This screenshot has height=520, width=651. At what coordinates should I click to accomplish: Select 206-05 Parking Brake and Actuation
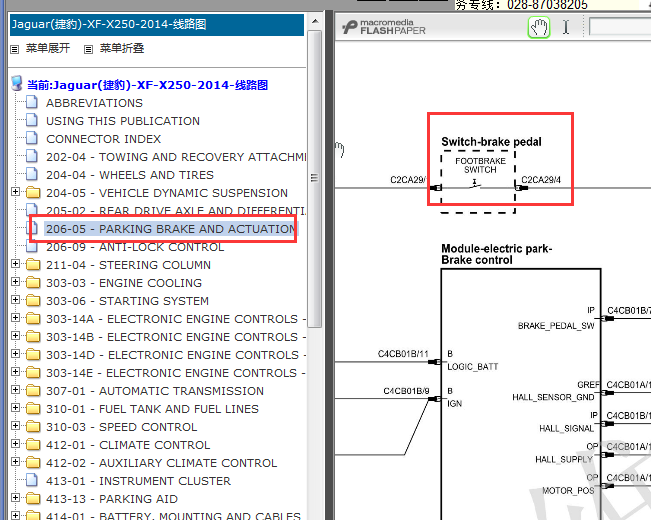[x=171, y=229]
